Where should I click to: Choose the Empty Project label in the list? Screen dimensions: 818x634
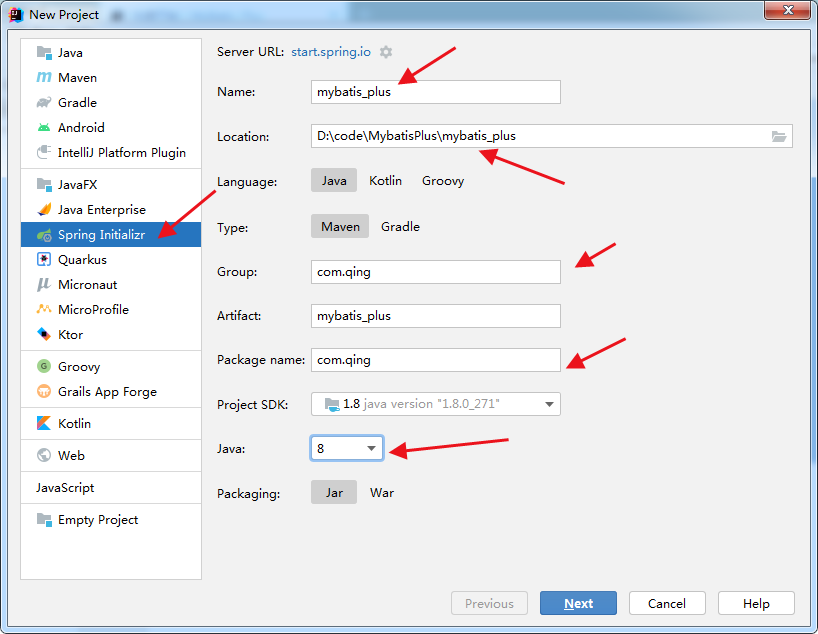tap(98, 520)
